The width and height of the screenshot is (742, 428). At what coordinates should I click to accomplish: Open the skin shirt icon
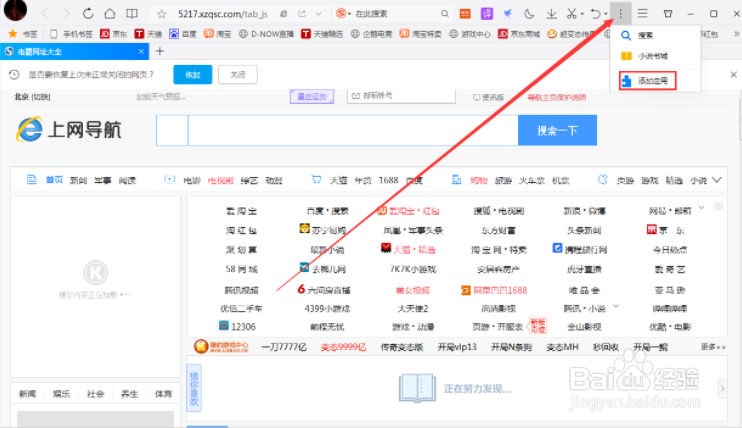668,14
